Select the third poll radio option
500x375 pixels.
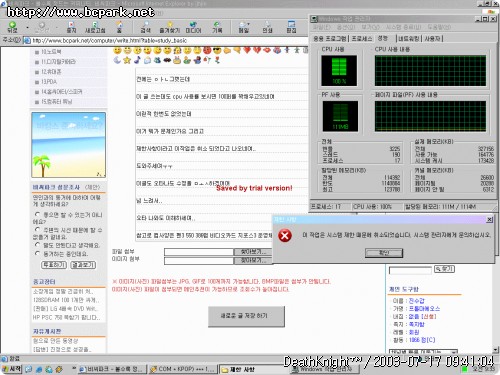37,245
